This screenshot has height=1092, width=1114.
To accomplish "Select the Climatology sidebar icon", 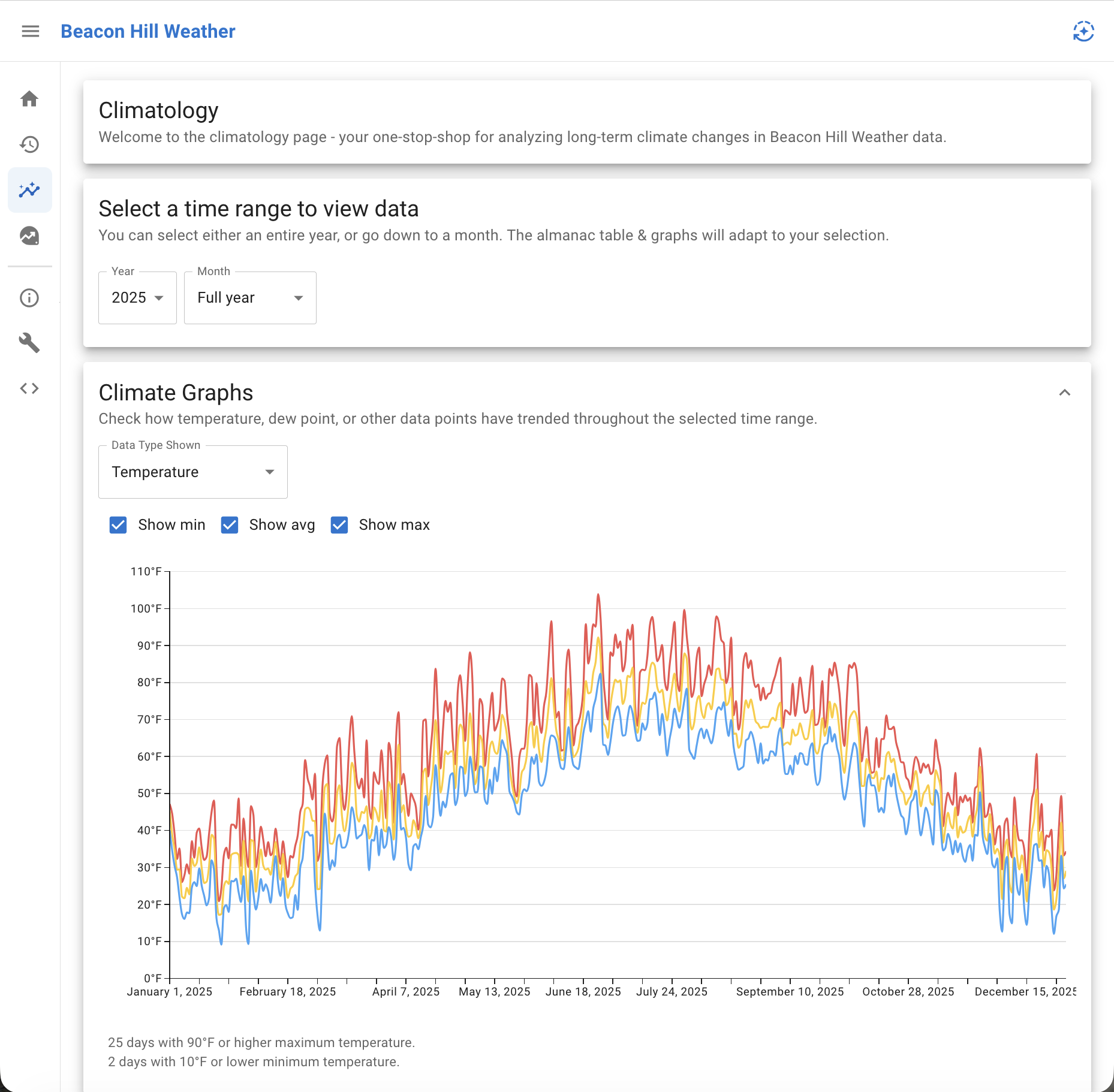I will pyautogui.click(x=29, y=190).
